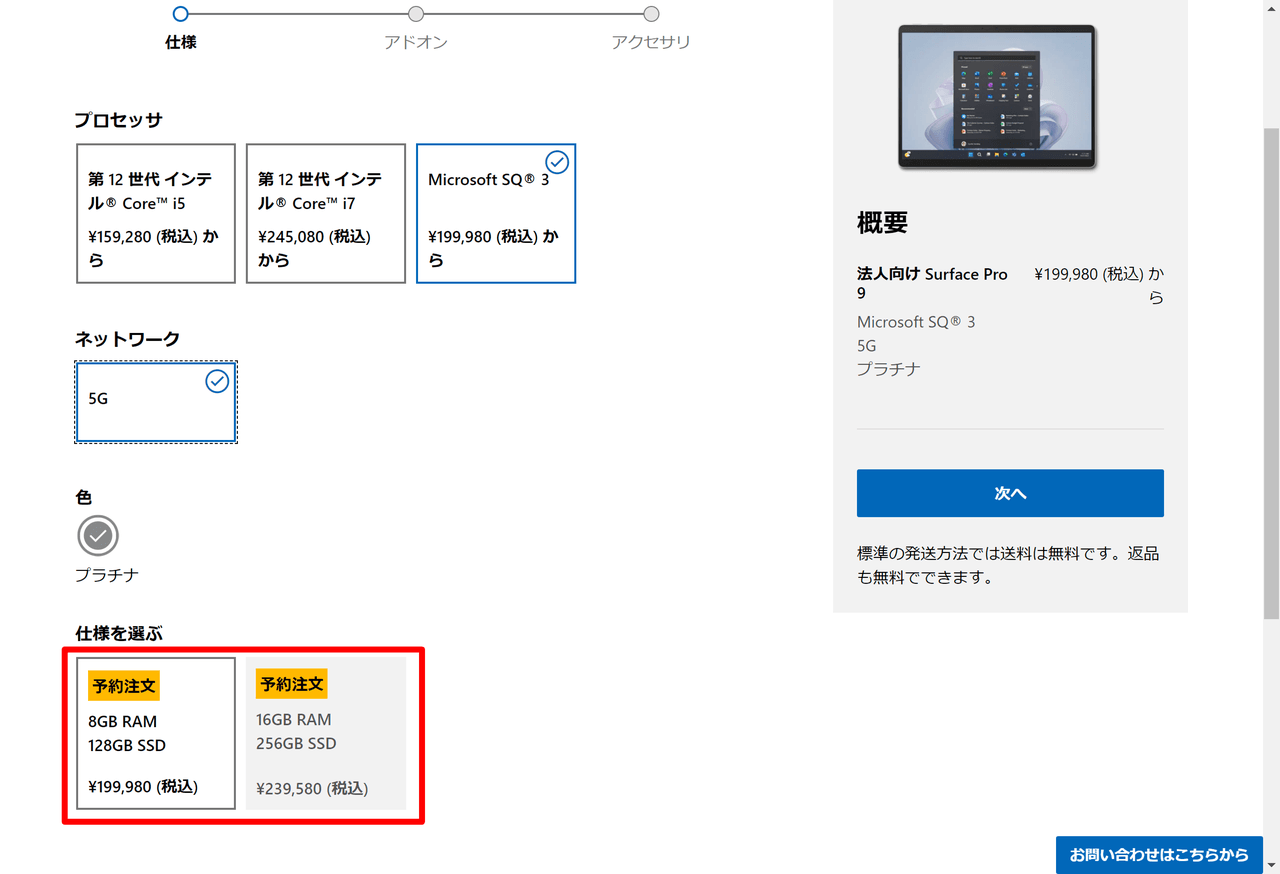Click the checkmark icon on the 5G tile
Screen dimensions: 1280x874
tap(217, 381)
